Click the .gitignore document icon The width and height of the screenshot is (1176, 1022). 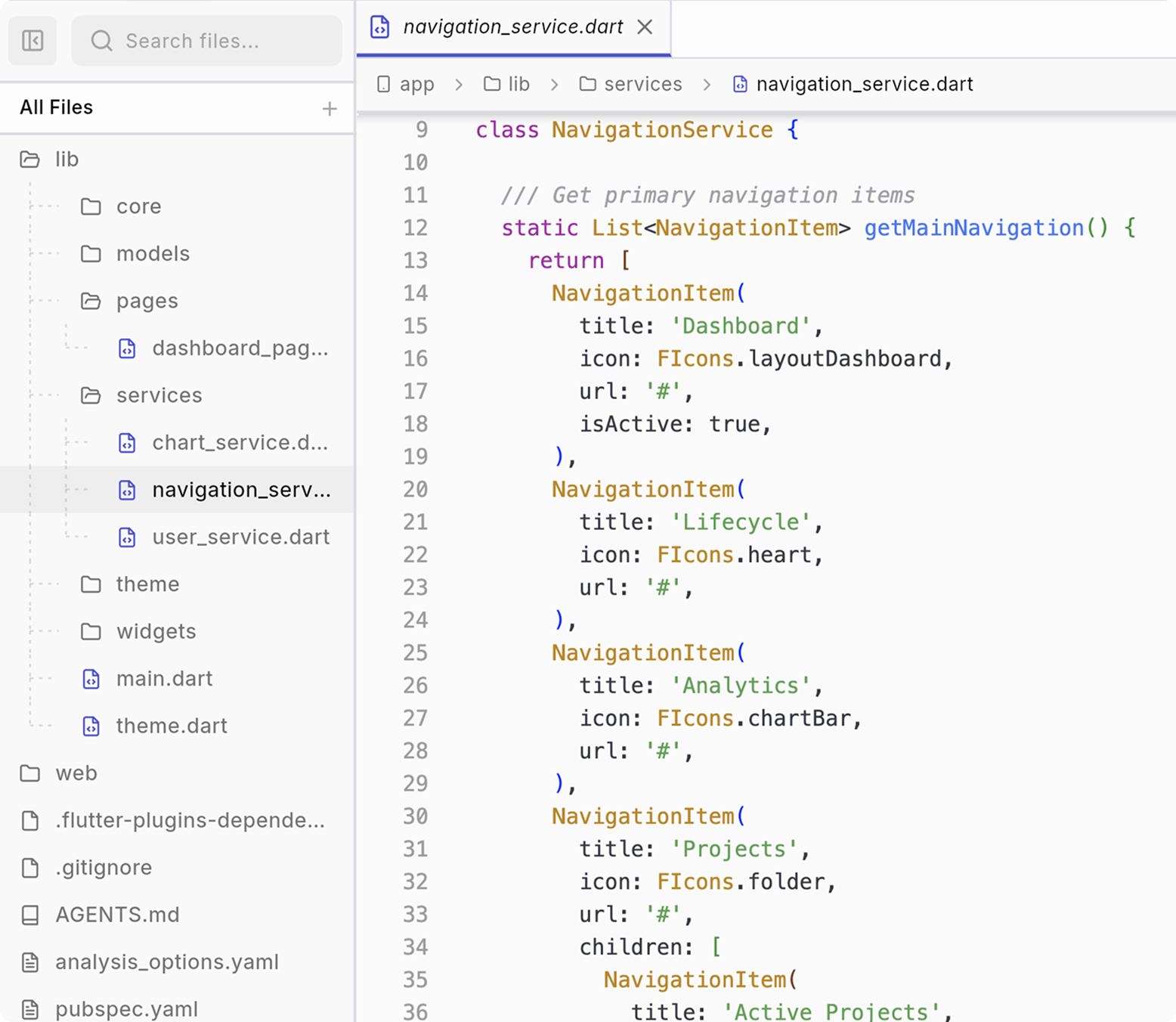tap(30, 868)
